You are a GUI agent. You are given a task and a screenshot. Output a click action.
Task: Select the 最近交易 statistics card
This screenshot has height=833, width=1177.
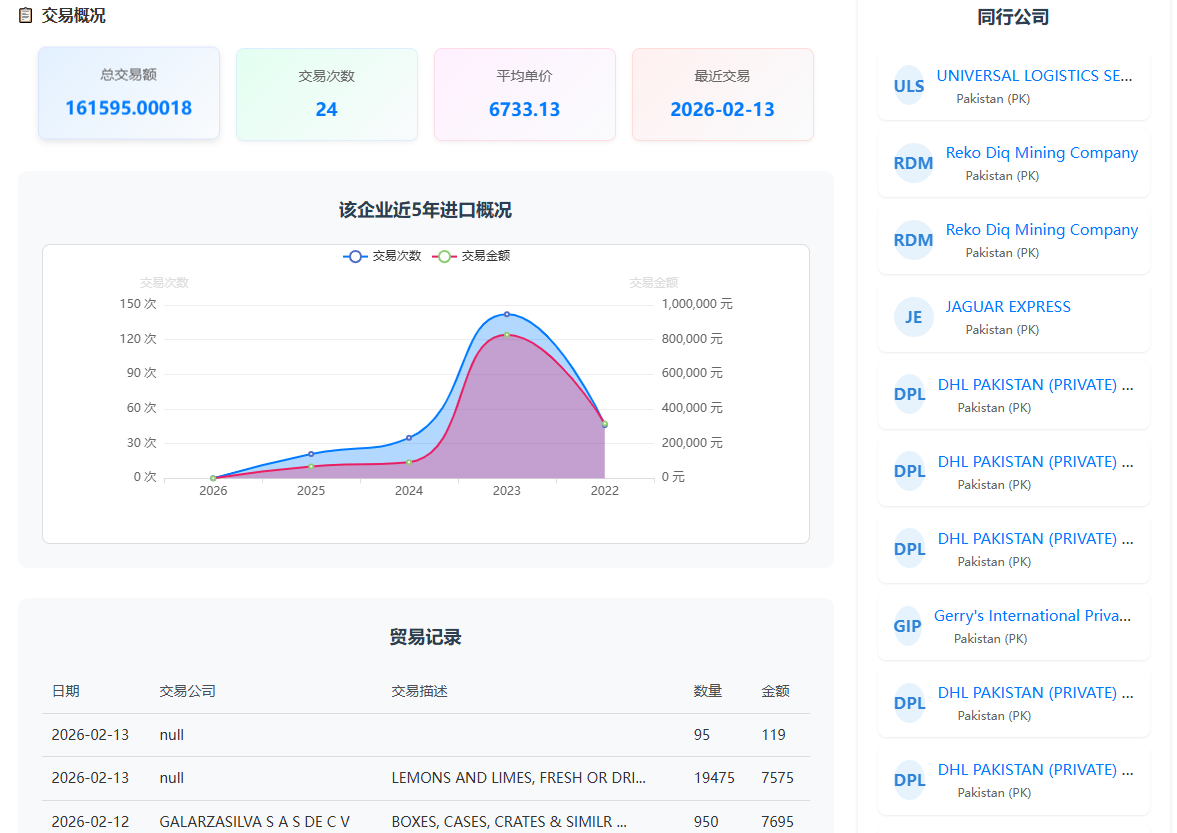point(722,94)
